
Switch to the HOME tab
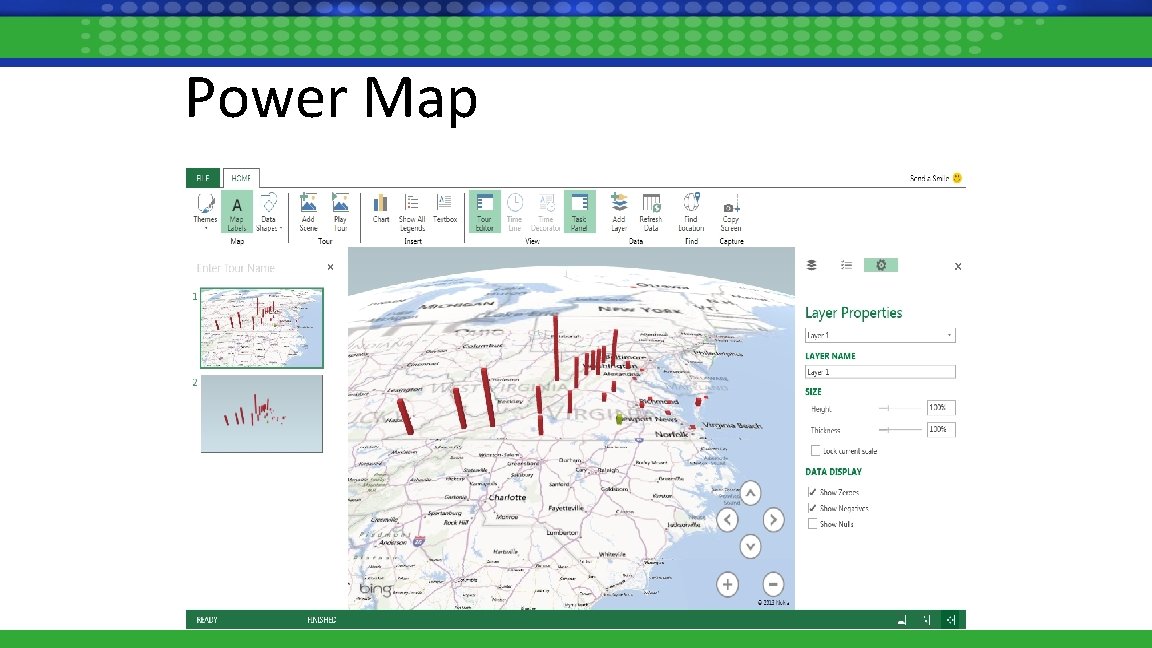click(x=241, y=178)
